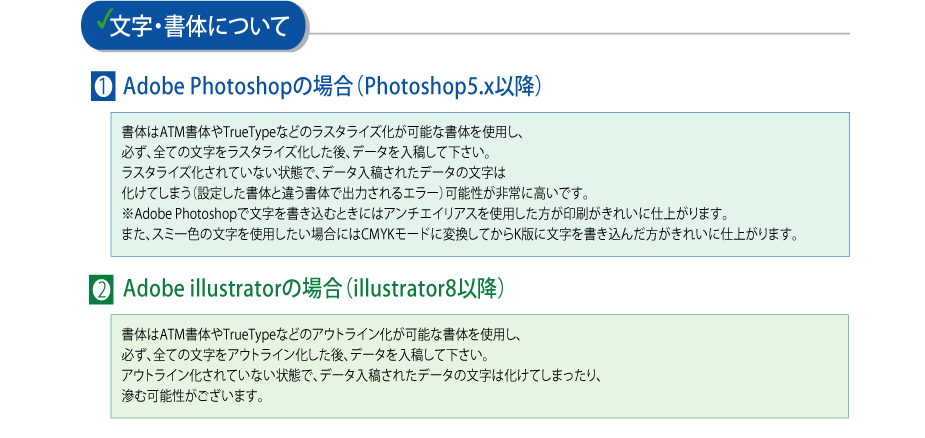Image resolution: width=925 pixels, height=438 pixels.
Task: Click the 文字・書体について header badge
Action: click(194, 26)
